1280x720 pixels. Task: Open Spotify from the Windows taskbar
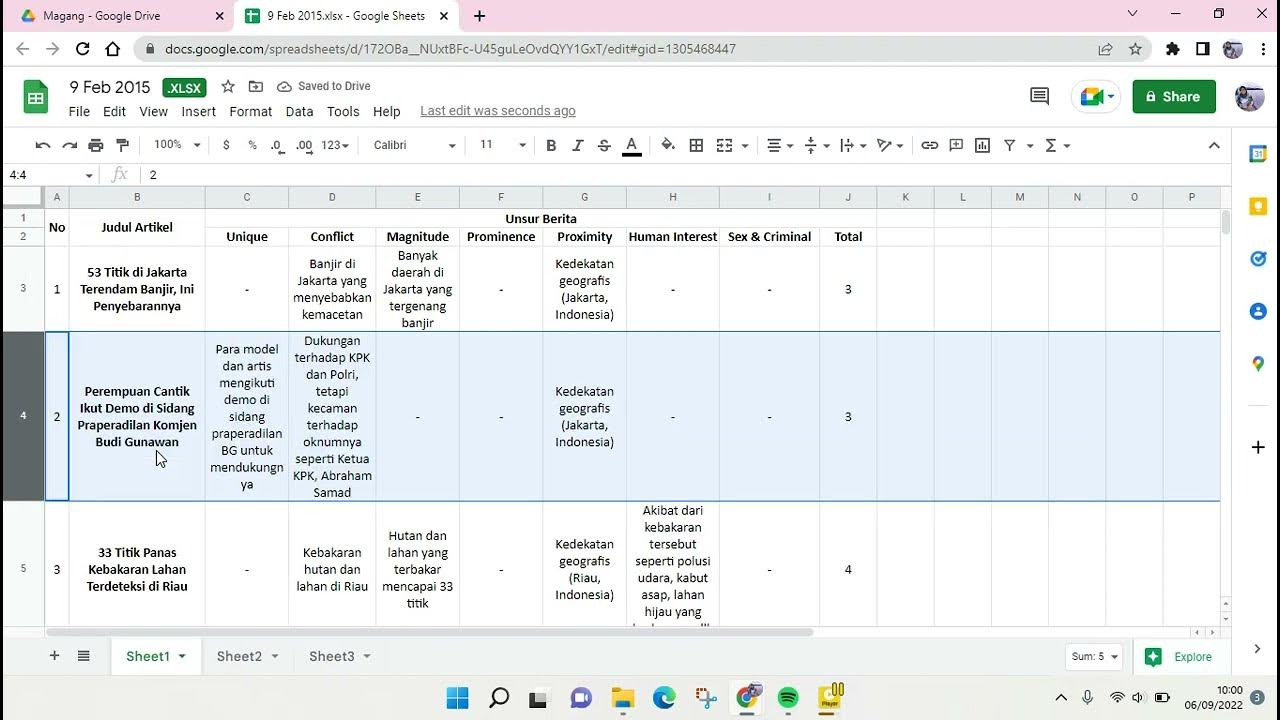[x=788, y=697]
